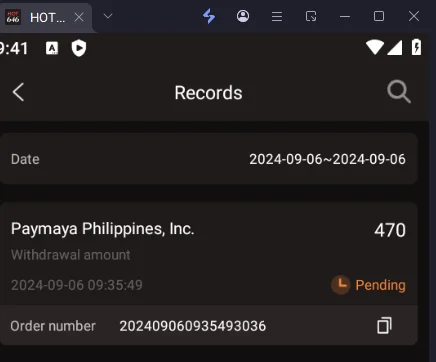Go back using the Records back arrow
Screen dimensions: 436x362
point(18,92)
